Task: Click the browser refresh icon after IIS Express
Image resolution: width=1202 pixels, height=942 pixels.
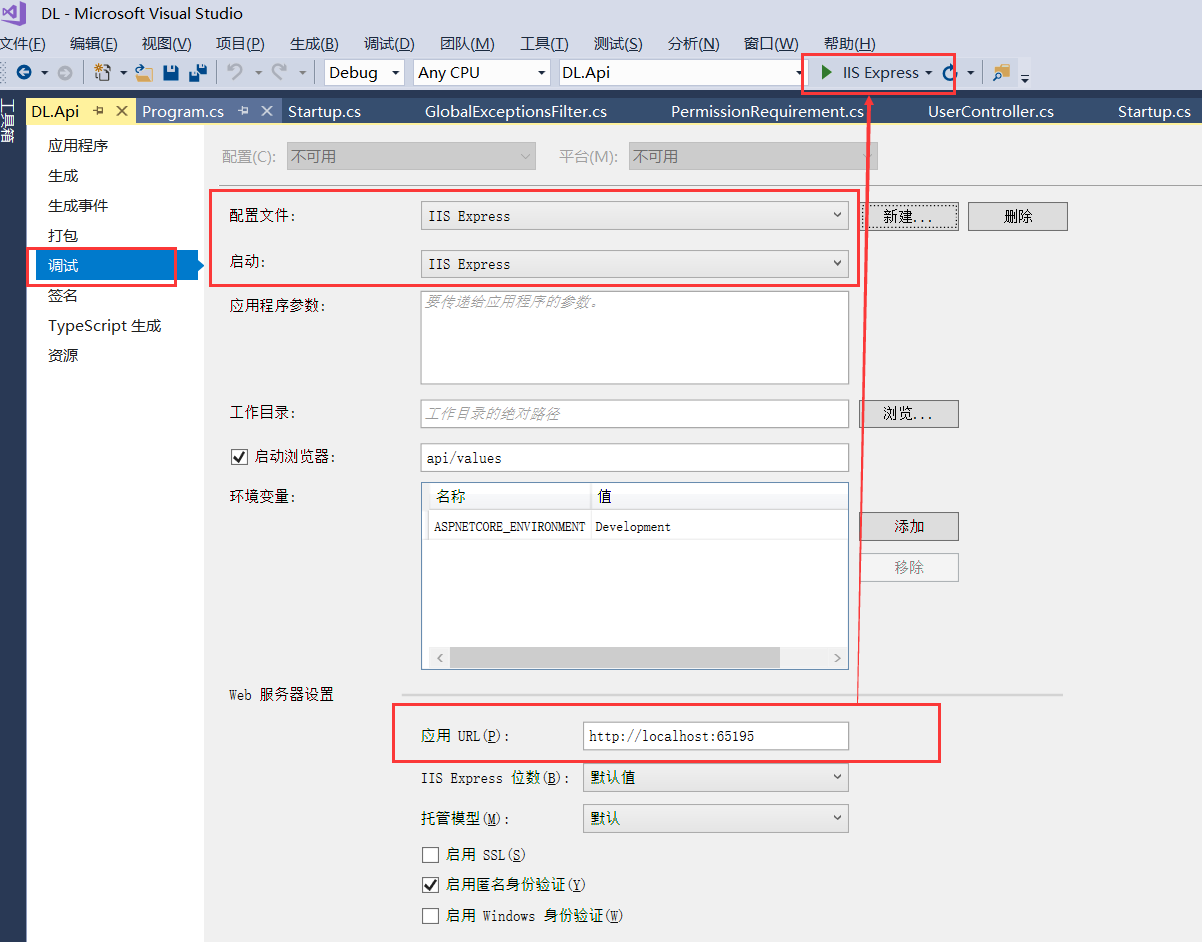Action: pyautogui.click(x=949, y=73)
